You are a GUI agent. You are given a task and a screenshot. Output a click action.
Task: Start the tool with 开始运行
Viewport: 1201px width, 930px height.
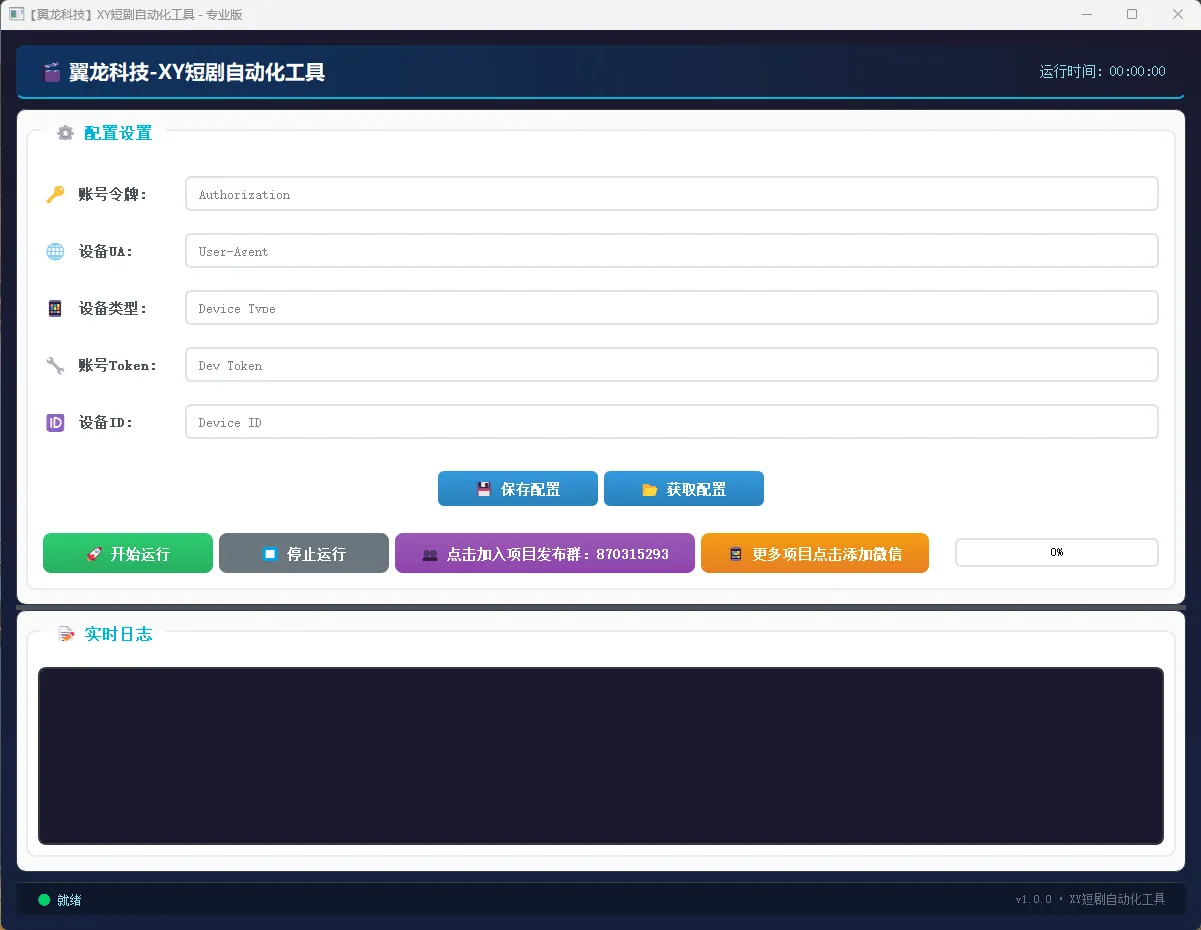128,554
